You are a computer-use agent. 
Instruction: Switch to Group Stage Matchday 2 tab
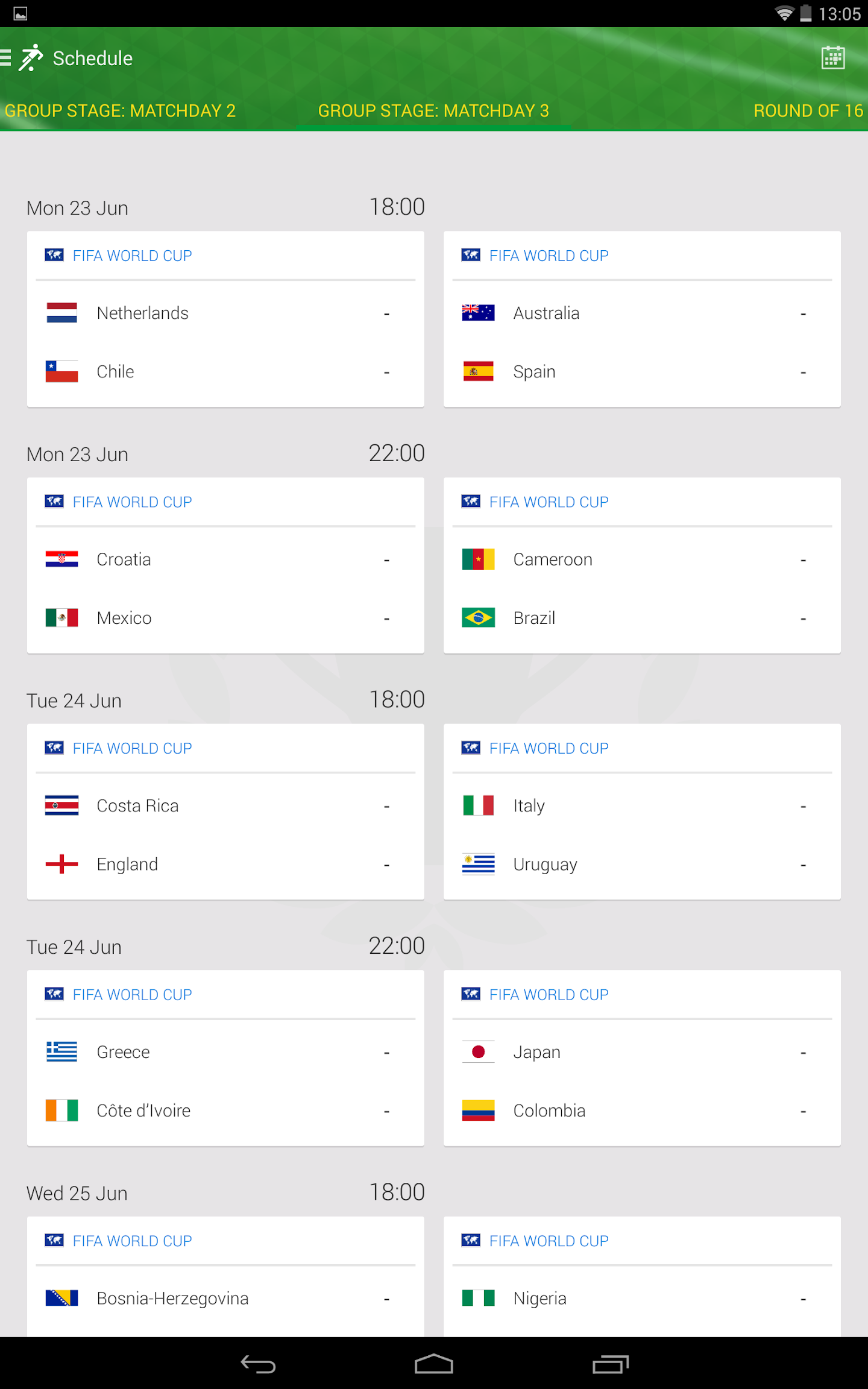[x=121, y=111]
